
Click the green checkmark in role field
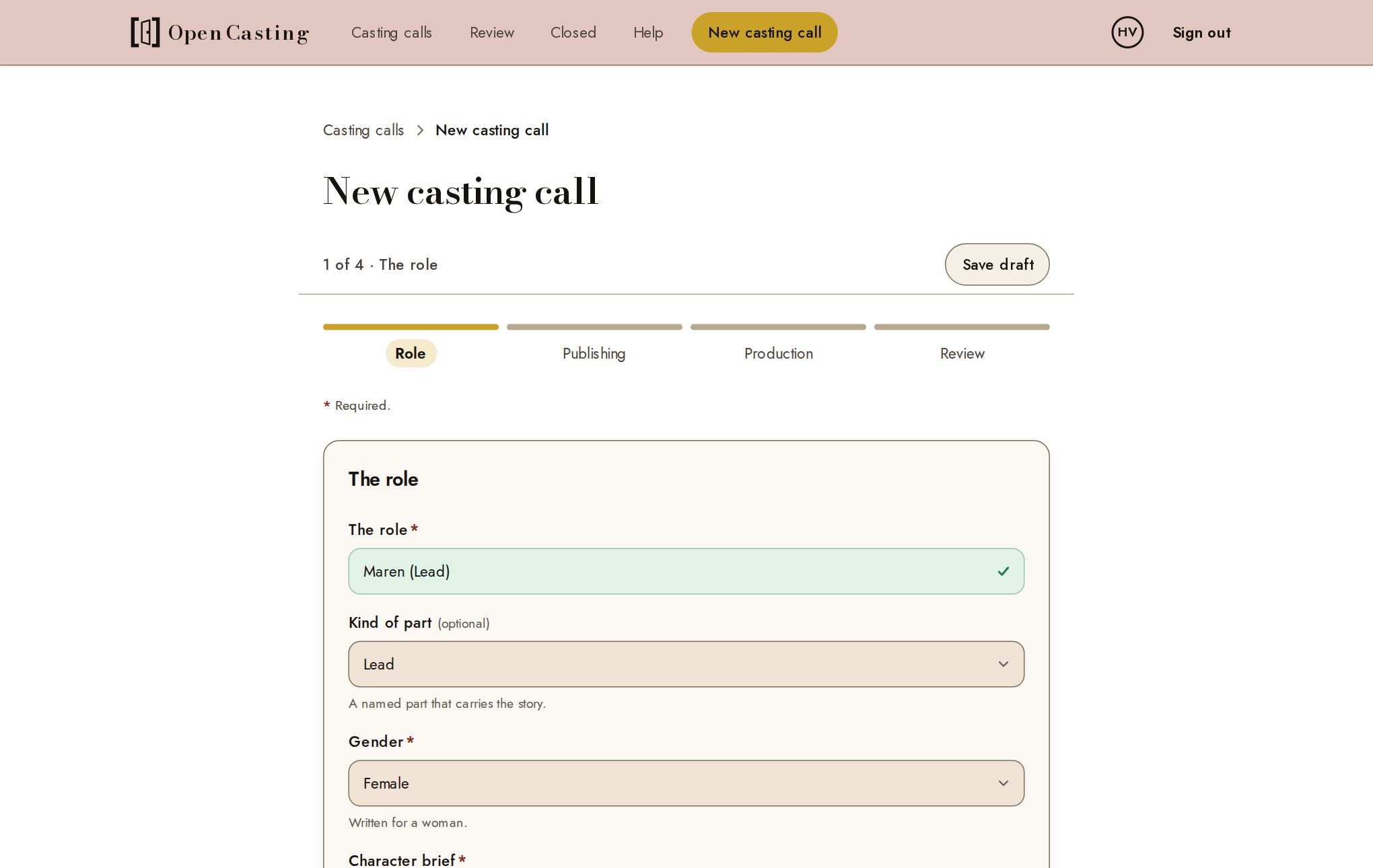pyautogui.click(x=1004, y=571)
